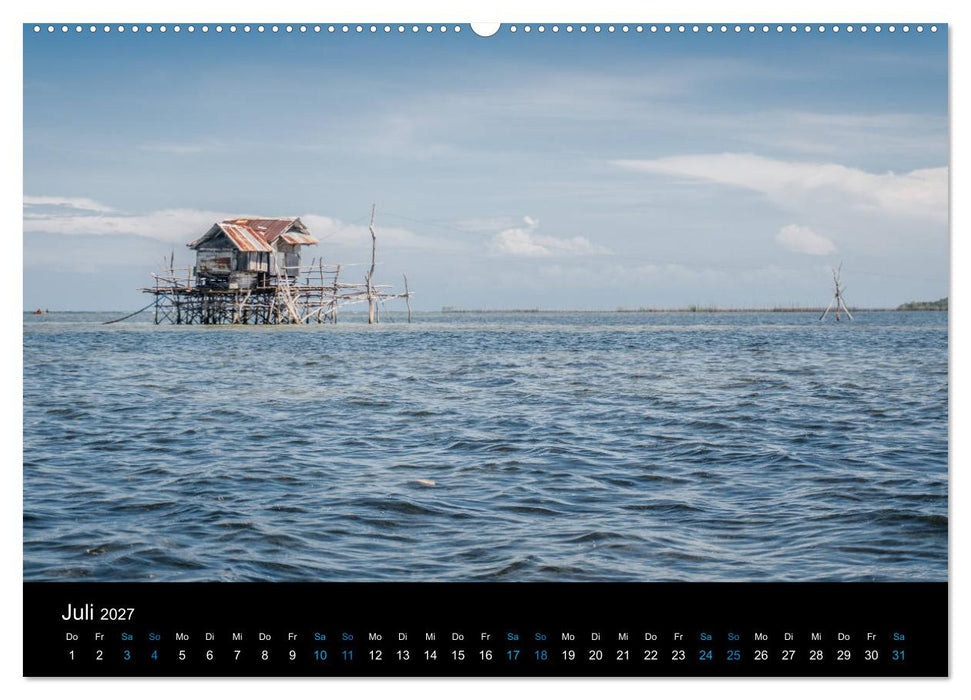Image resolution: width=971 pixels, height=700 pixels.
Task: Select date 13 in the calendar row
Action: (x=403, y=655)
